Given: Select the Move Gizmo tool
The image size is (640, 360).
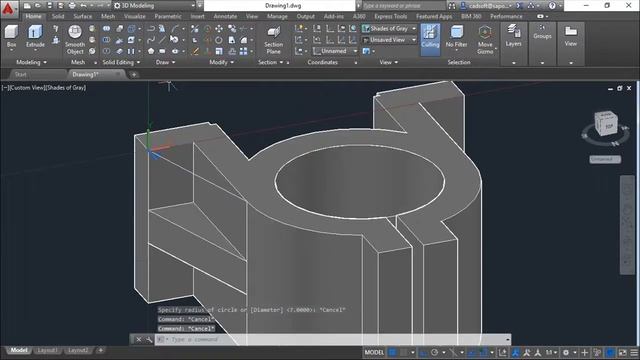Looking at the screenshot, I should (485, 40).
